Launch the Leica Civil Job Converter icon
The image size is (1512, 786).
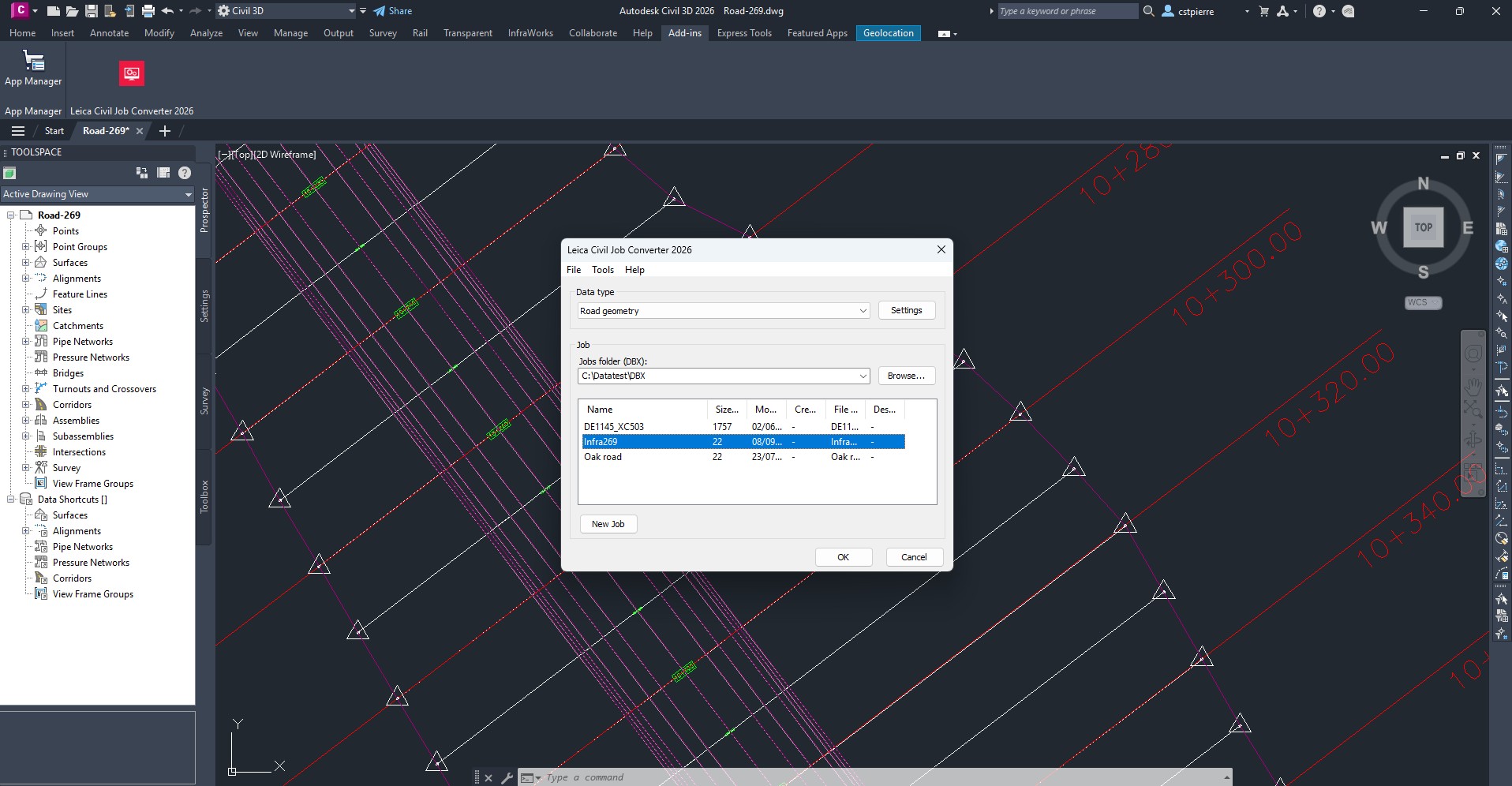[x=132, y=73]
